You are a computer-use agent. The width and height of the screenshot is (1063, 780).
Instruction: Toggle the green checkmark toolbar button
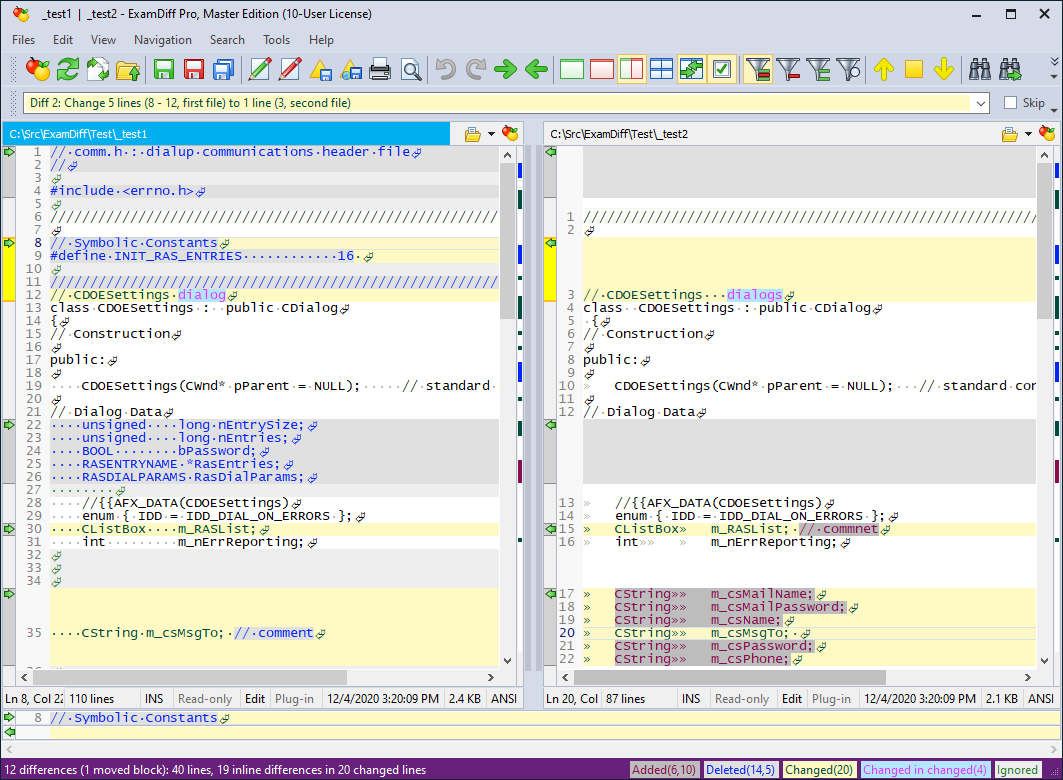(721, 69)
